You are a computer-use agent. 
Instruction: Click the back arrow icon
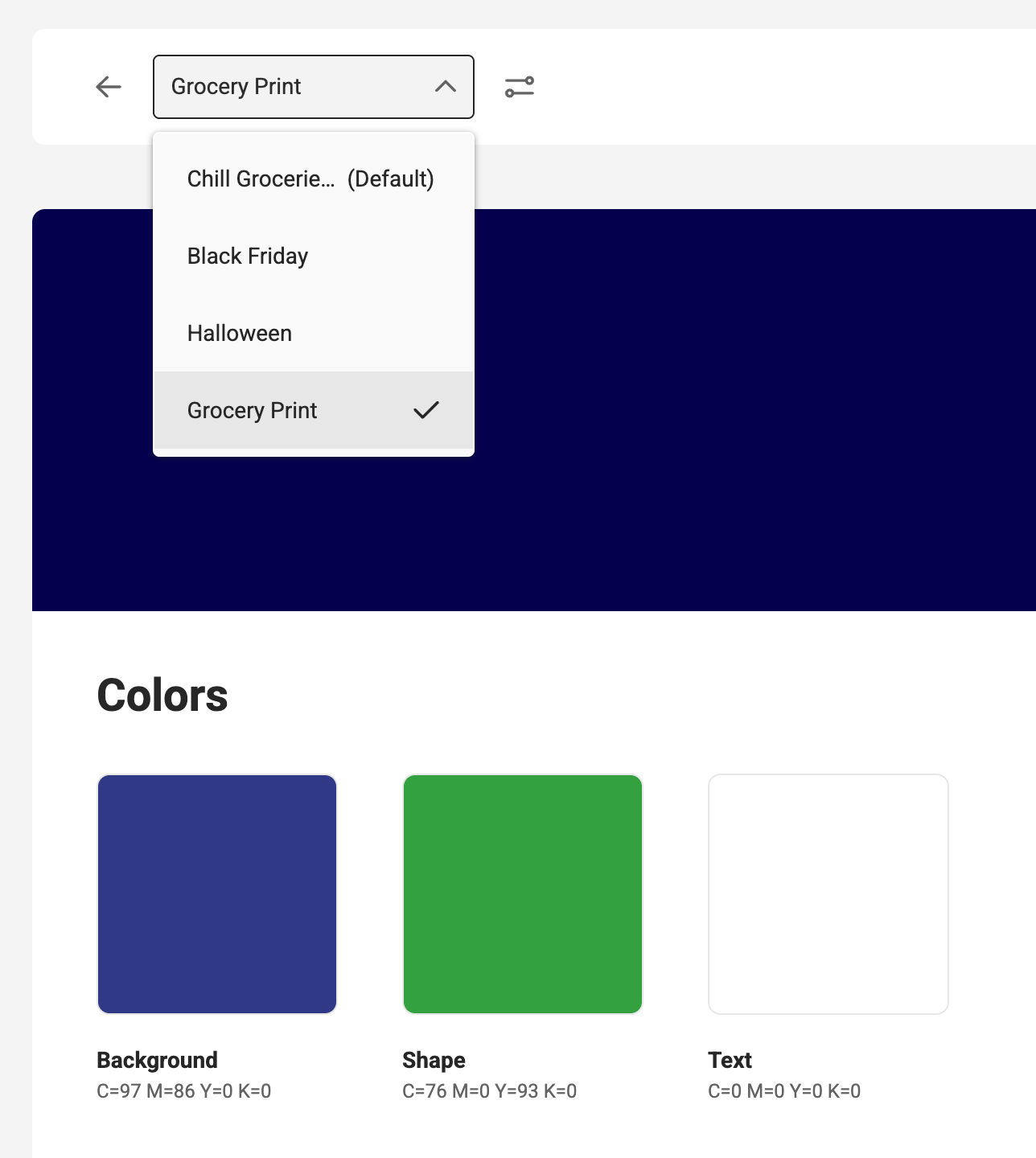[109, 87]
